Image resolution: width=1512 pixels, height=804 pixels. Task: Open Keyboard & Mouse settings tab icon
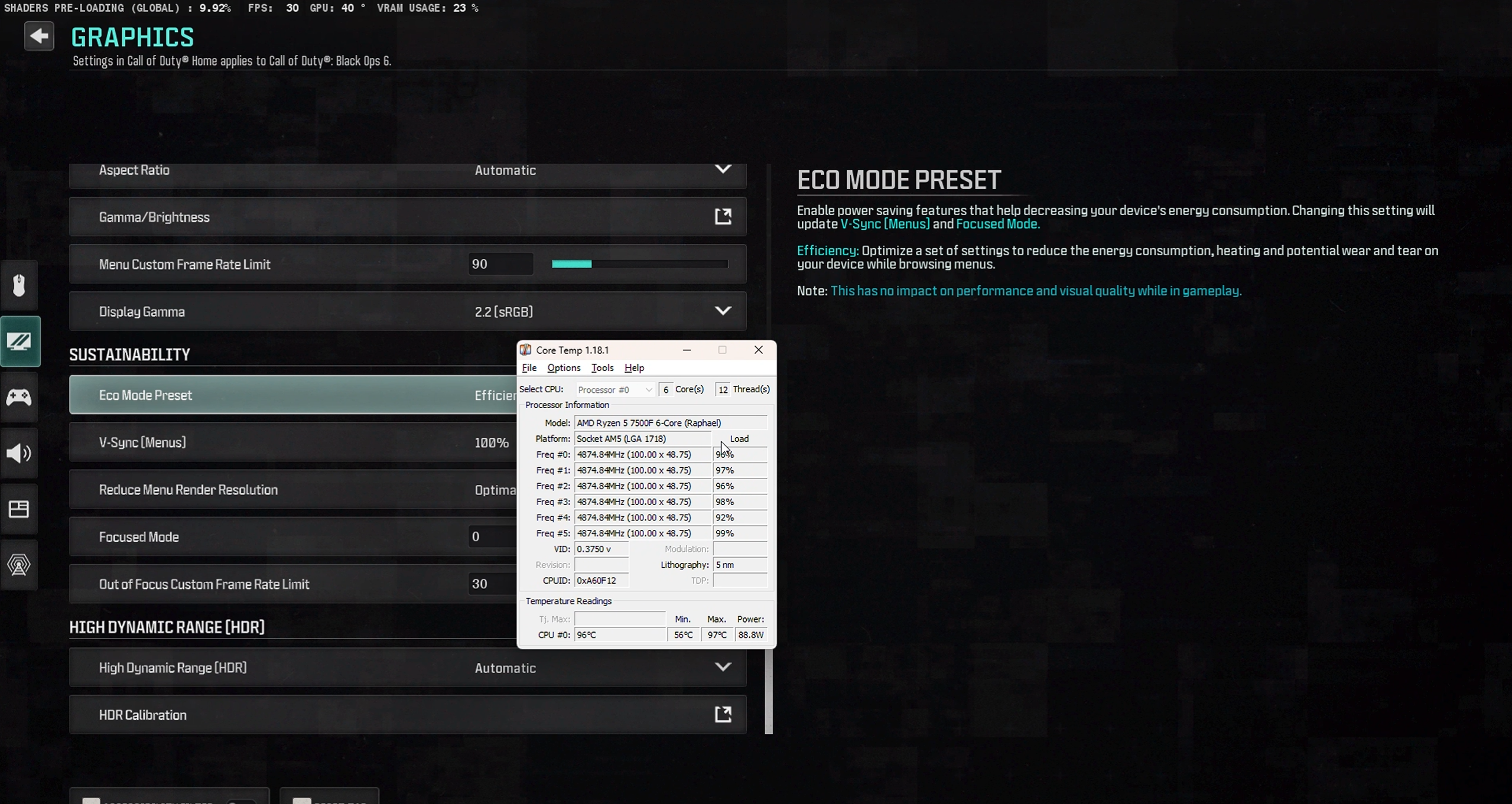[19, 285]
